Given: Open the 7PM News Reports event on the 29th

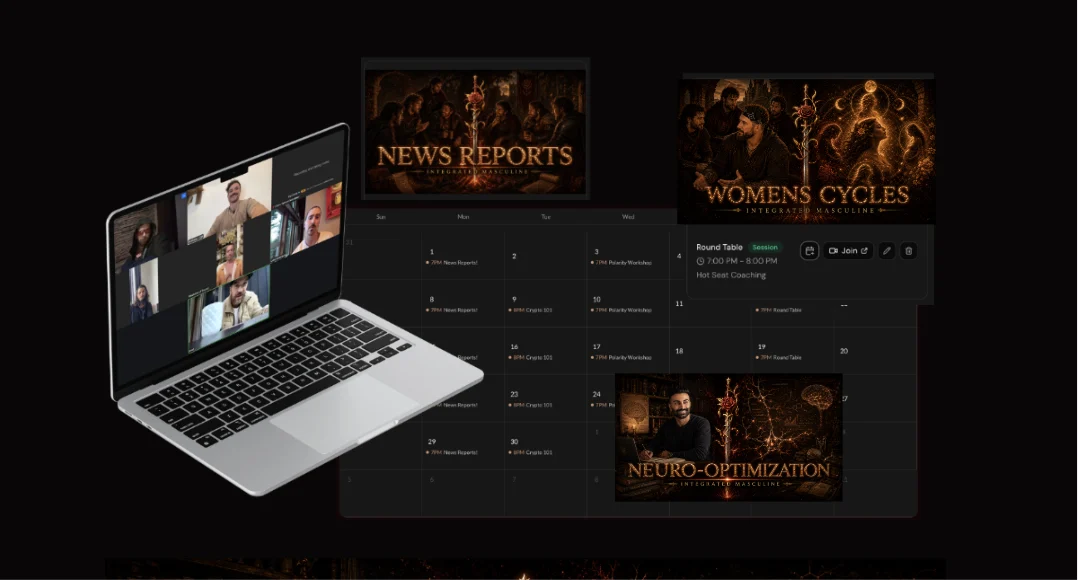Looking at the screenshot, I should pyautogui.click(x=452, y=452).
